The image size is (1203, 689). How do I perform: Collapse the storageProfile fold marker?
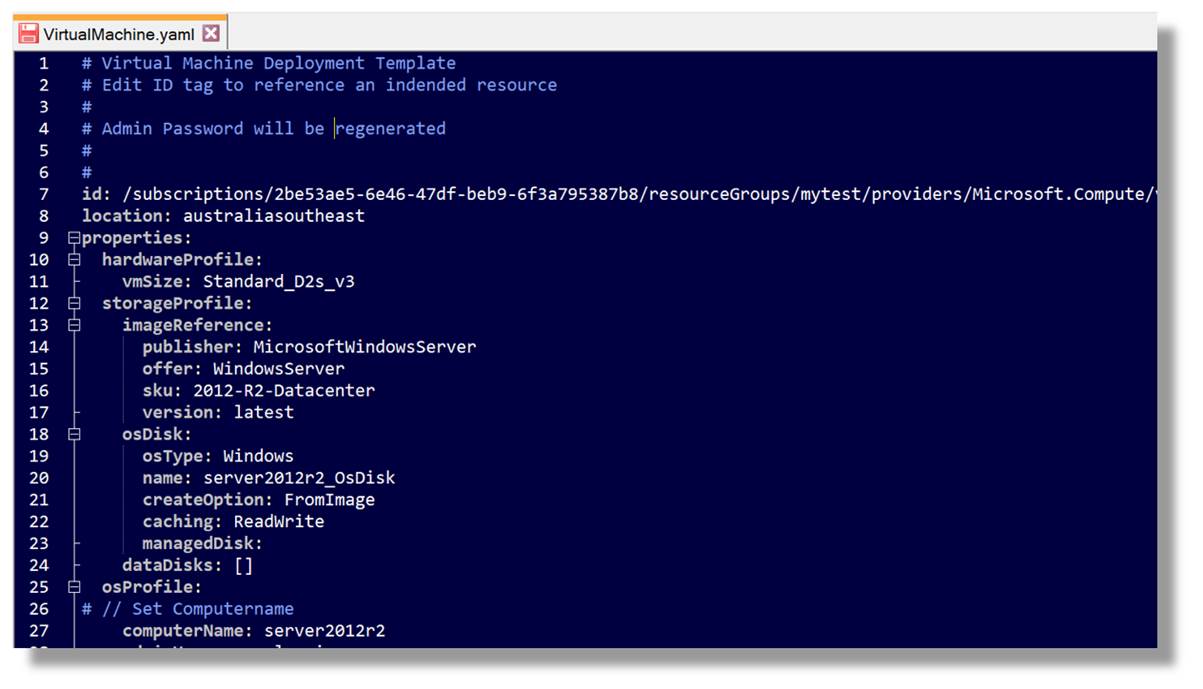pos(74,303)
